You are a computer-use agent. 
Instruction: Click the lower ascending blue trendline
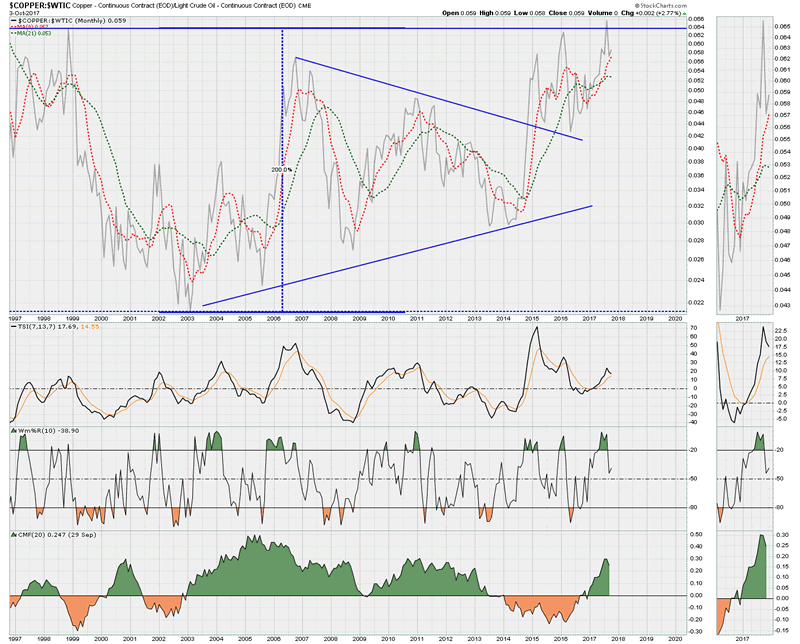click(x=400, y=255)
